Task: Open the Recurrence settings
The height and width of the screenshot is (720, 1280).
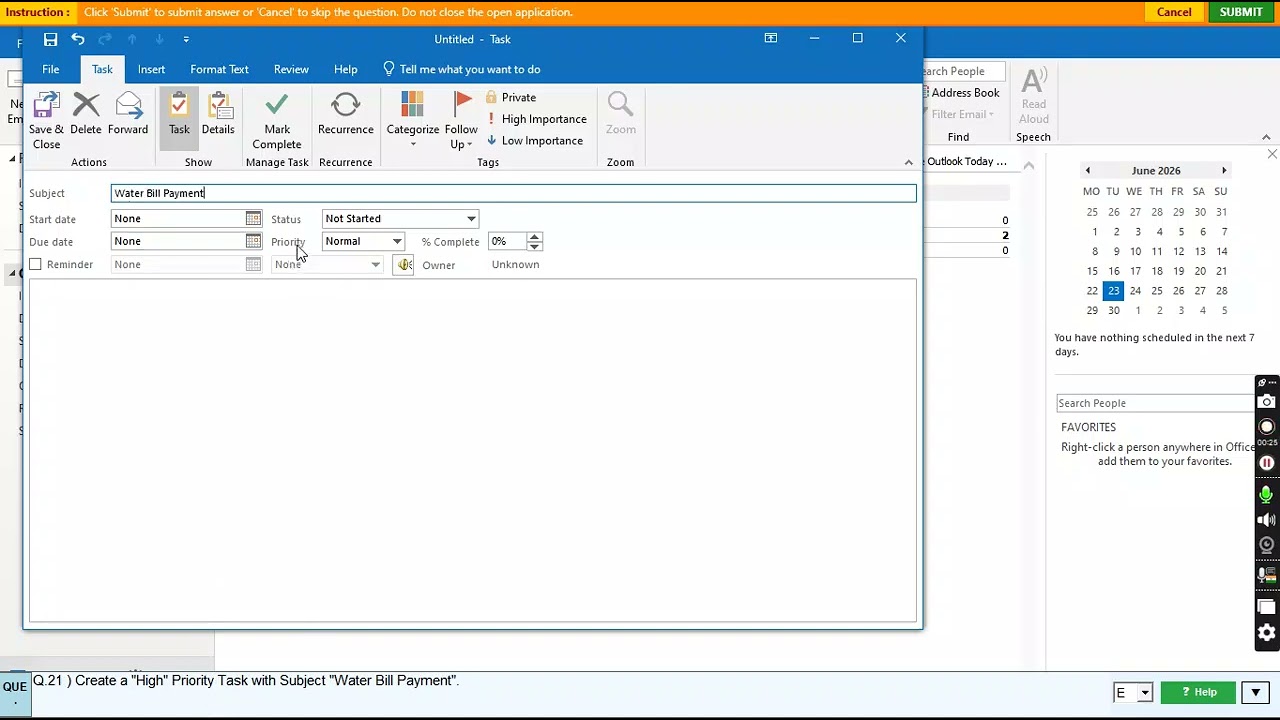Action: click(x=346, y=114)
